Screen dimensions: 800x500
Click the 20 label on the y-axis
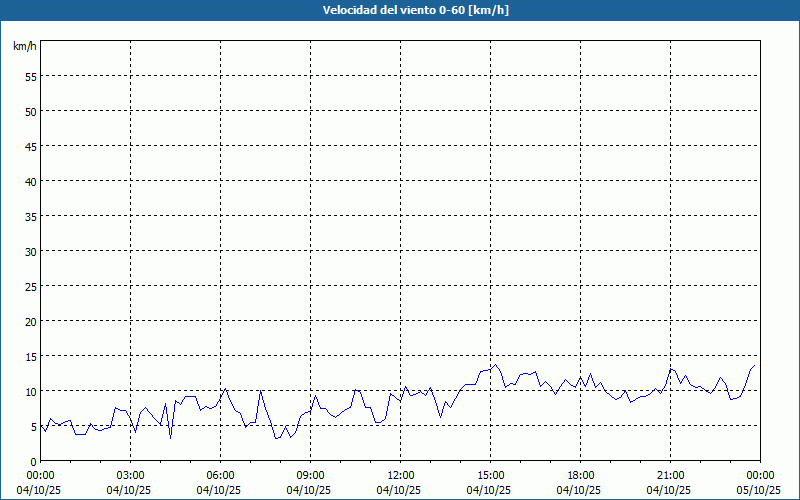click(x=30, y=321)
